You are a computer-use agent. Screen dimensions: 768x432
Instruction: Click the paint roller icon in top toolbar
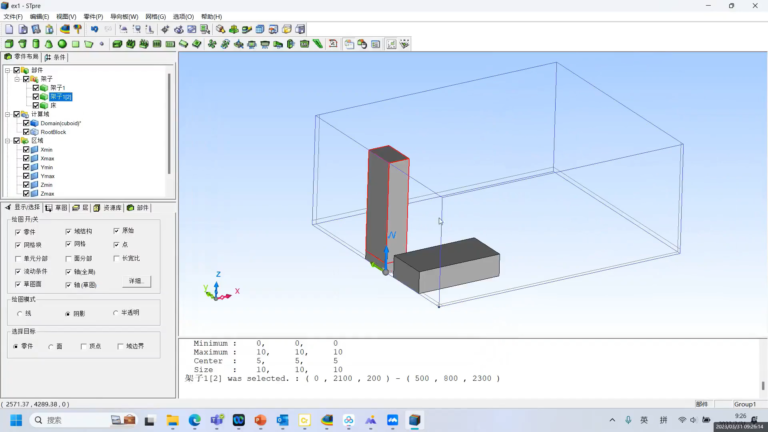point(78,29)
